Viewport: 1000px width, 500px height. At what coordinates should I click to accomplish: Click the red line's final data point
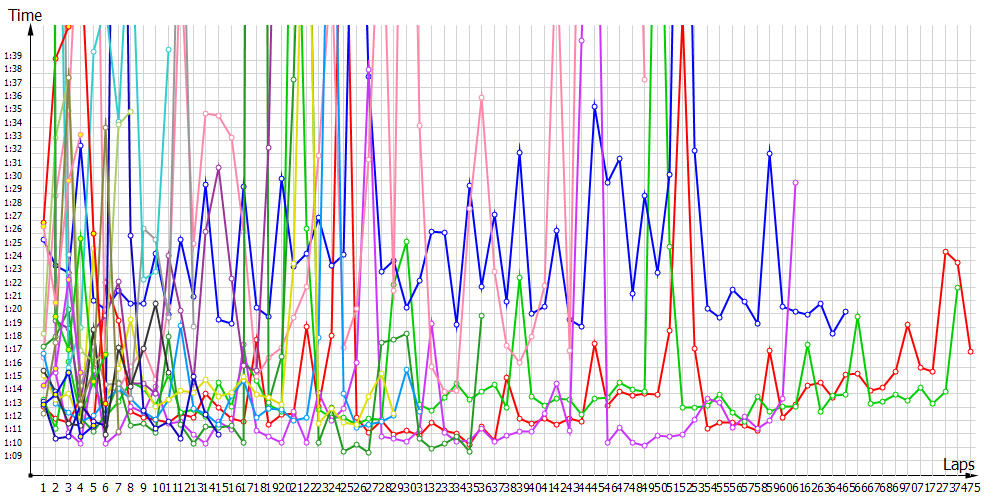pyautogui.click(x=971, y=351)
